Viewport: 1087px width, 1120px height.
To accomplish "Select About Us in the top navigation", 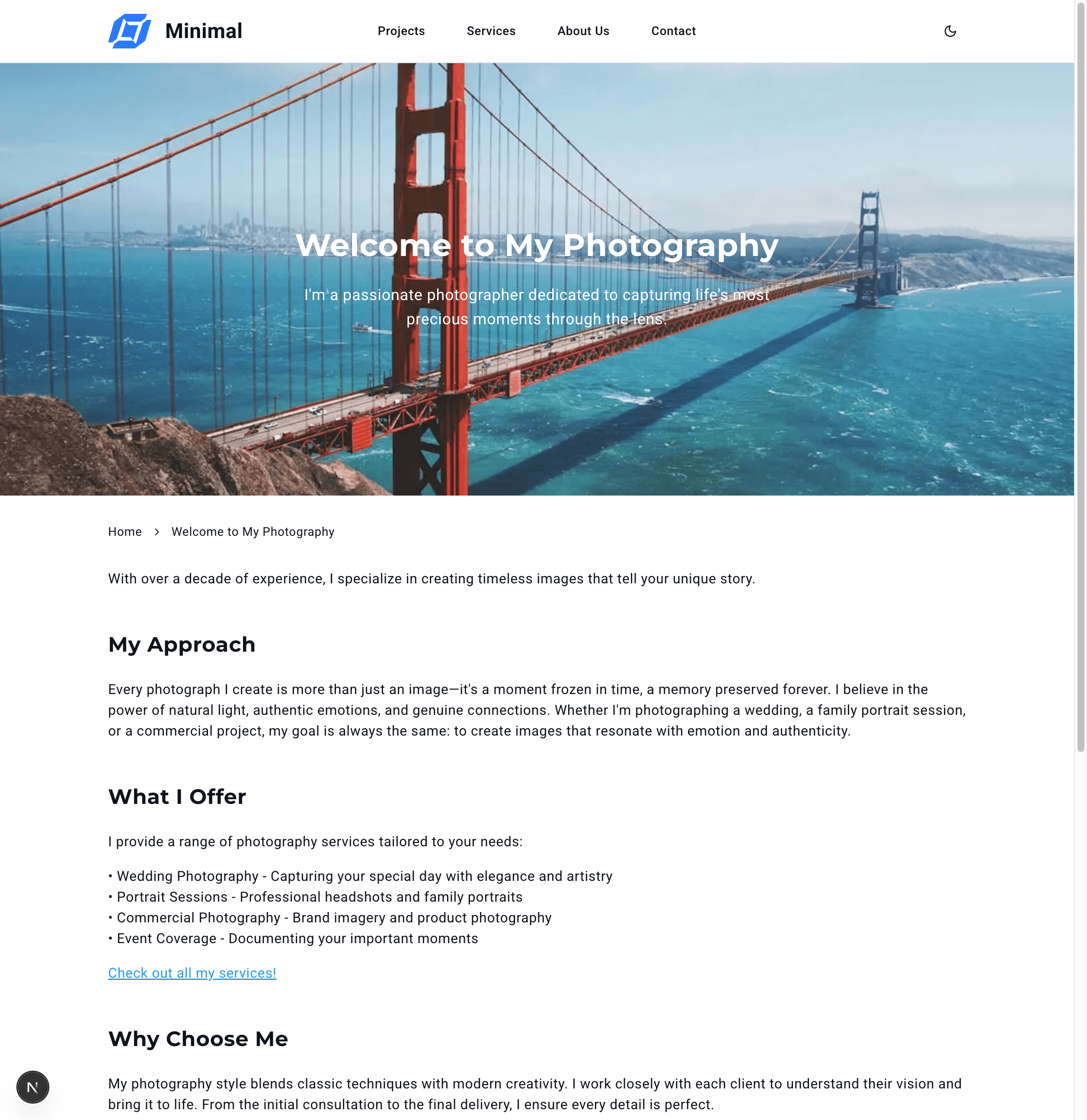I will tap(583, 31).
